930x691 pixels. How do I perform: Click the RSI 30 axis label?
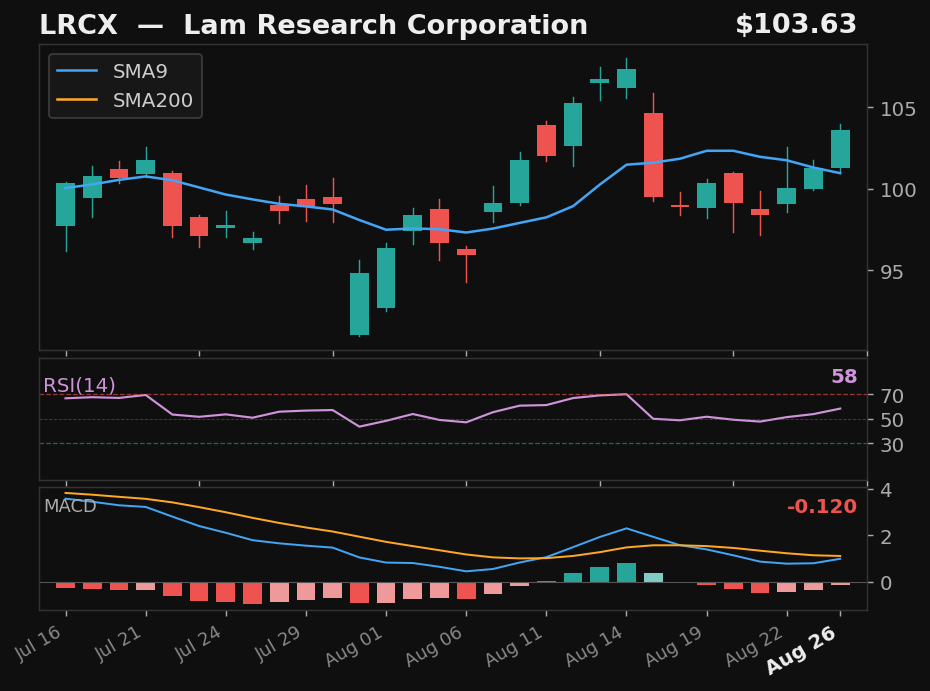point(892,445)
